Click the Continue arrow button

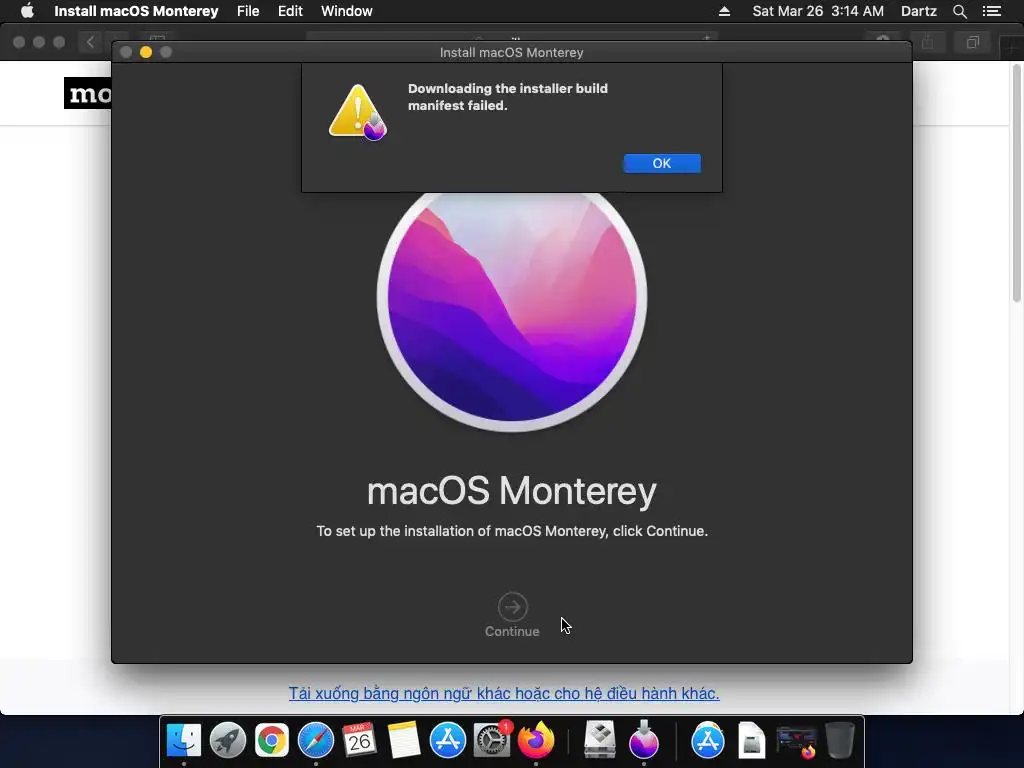(x=513, y=607)
